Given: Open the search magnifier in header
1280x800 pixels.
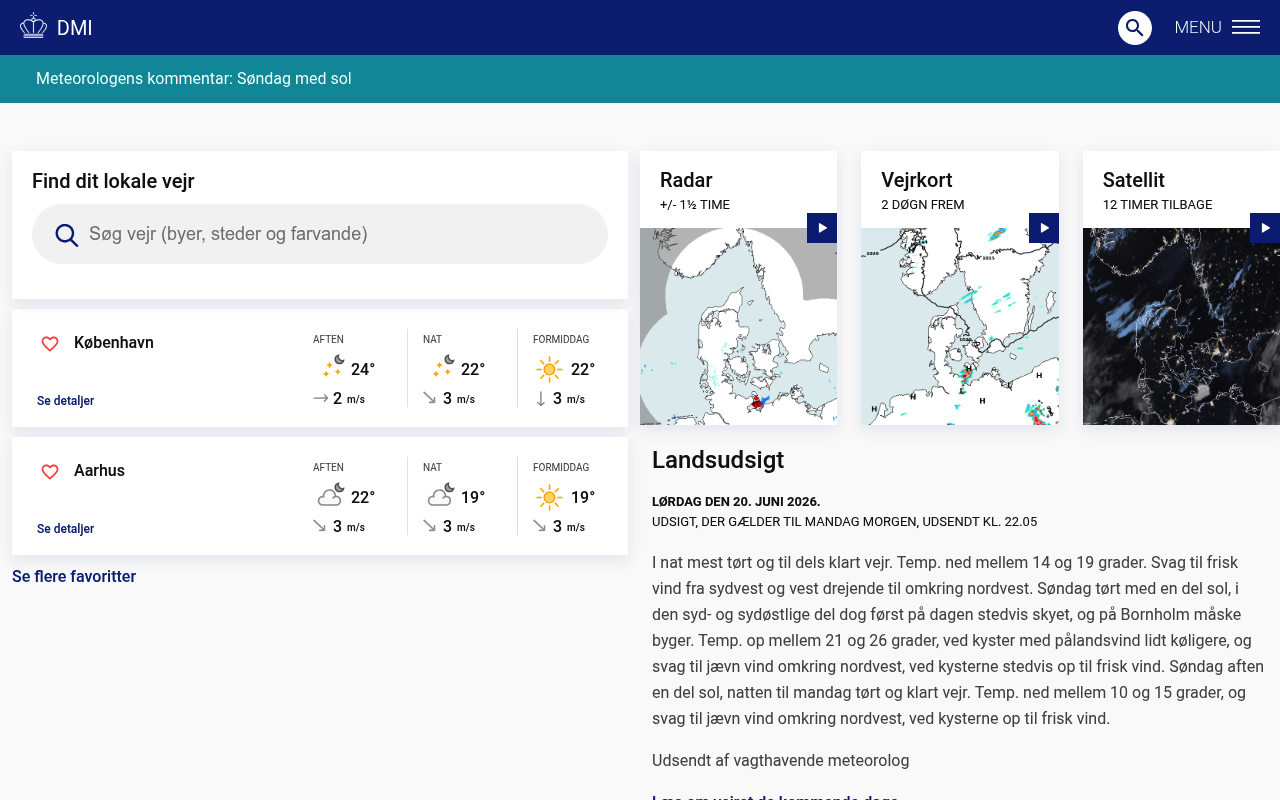Looking at the screenshot, I should click(1135, 28).
